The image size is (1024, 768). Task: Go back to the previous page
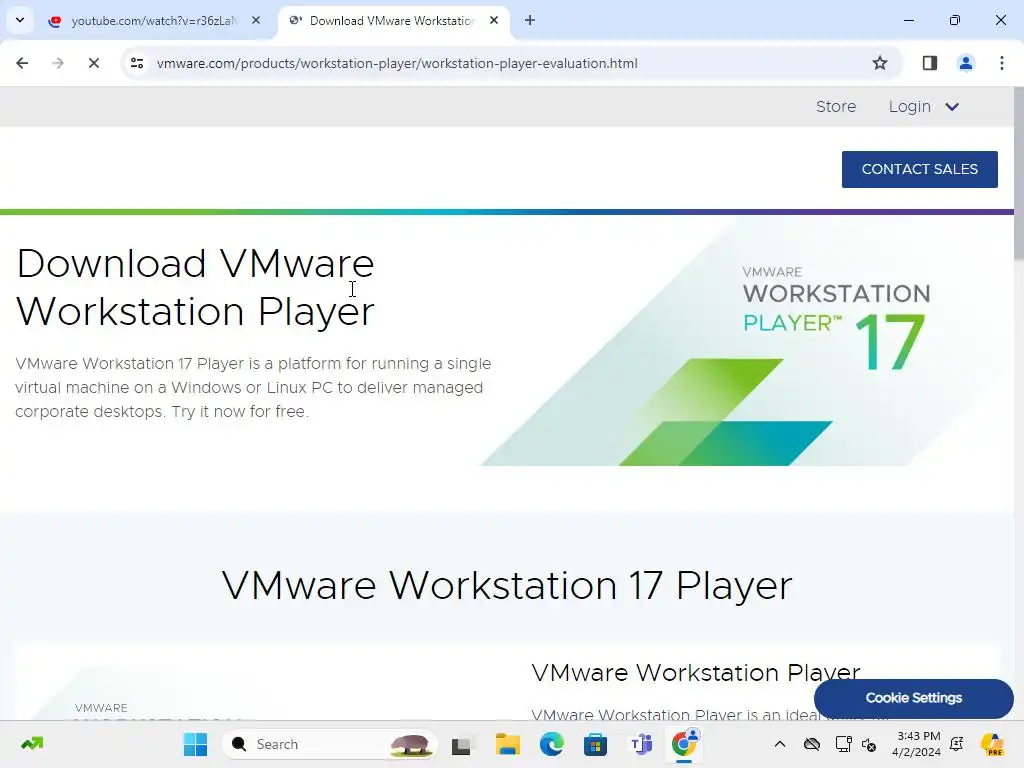coord(22,63)
